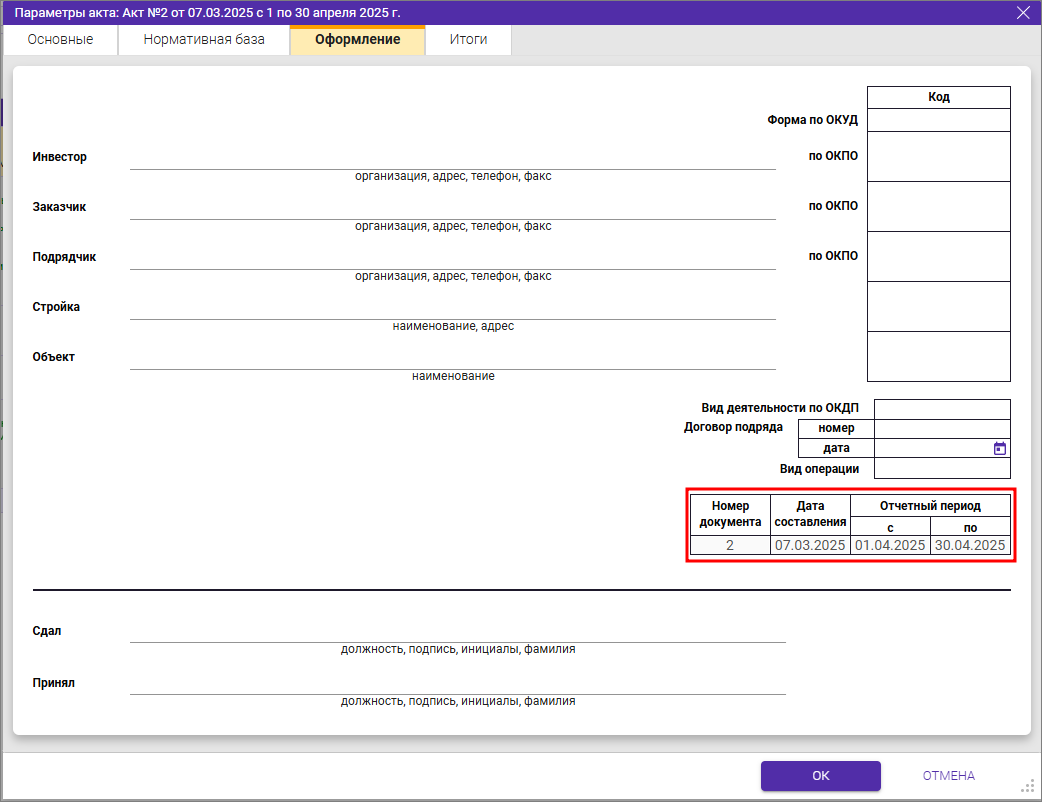Open the Нормативная база tab
This screenshot has height=802, width=1042.
(204, 40)
